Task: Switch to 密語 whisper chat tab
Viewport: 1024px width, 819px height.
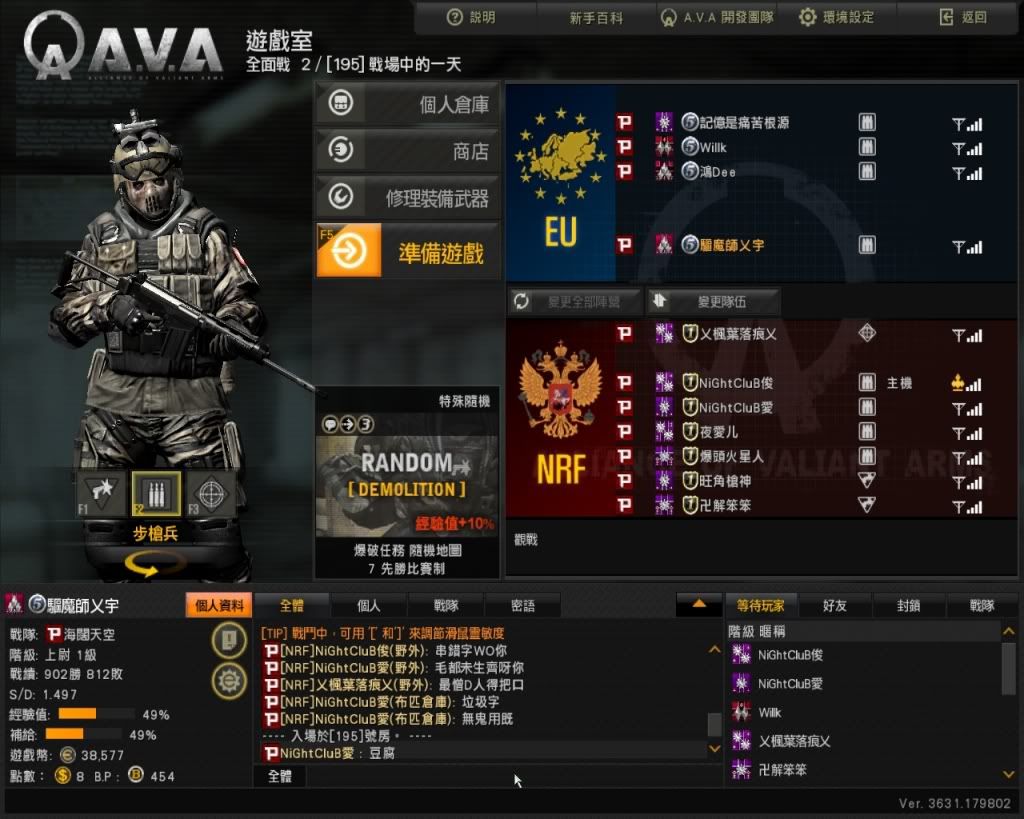Action: point(522,605)
